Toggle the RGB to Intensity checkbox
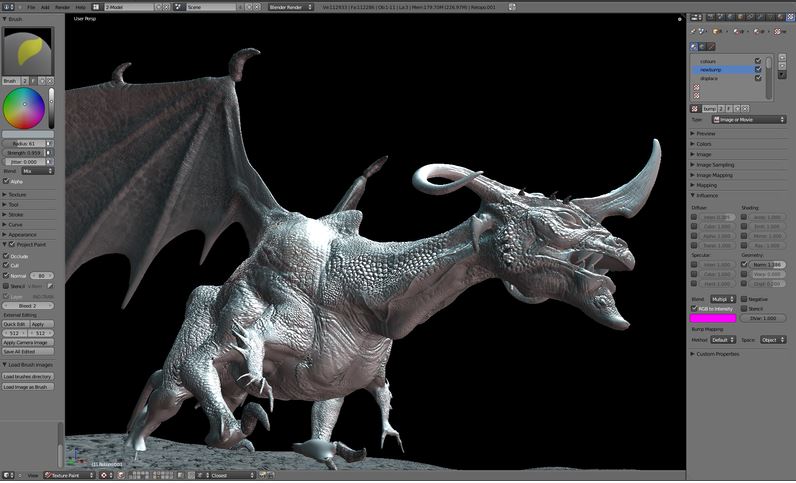796x483 pixels. click(694, 309)
